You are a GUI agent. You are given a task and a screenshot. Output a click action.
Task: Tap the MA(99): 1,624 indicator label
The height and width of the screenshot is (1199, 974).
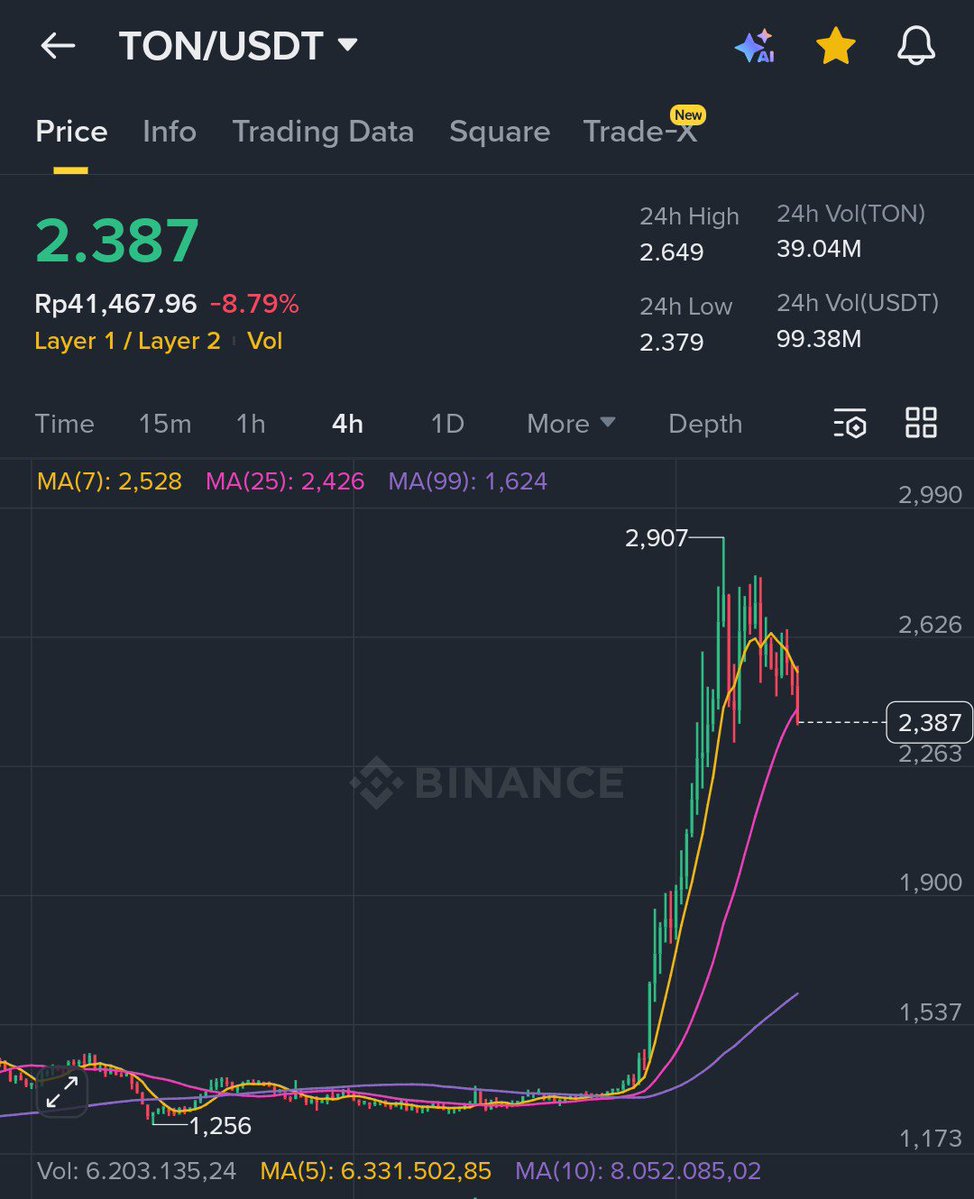click(x=468, y=481)
